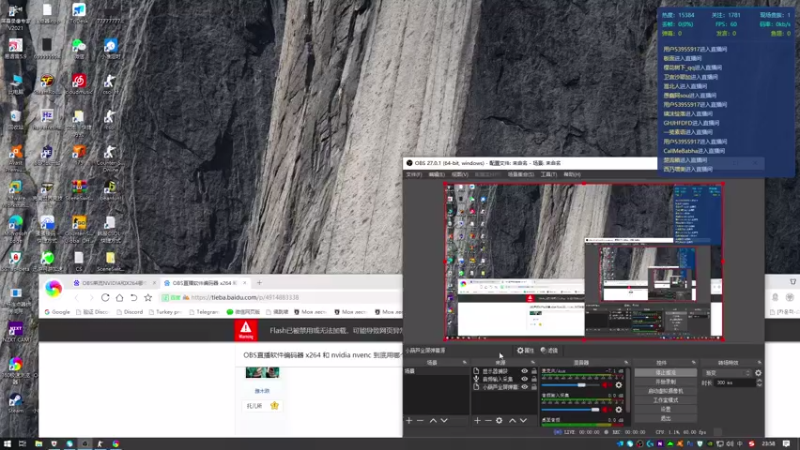The image size is (800, 450).
Task: Click the 音频输入采集 volume slider
Action: point(571,409)
